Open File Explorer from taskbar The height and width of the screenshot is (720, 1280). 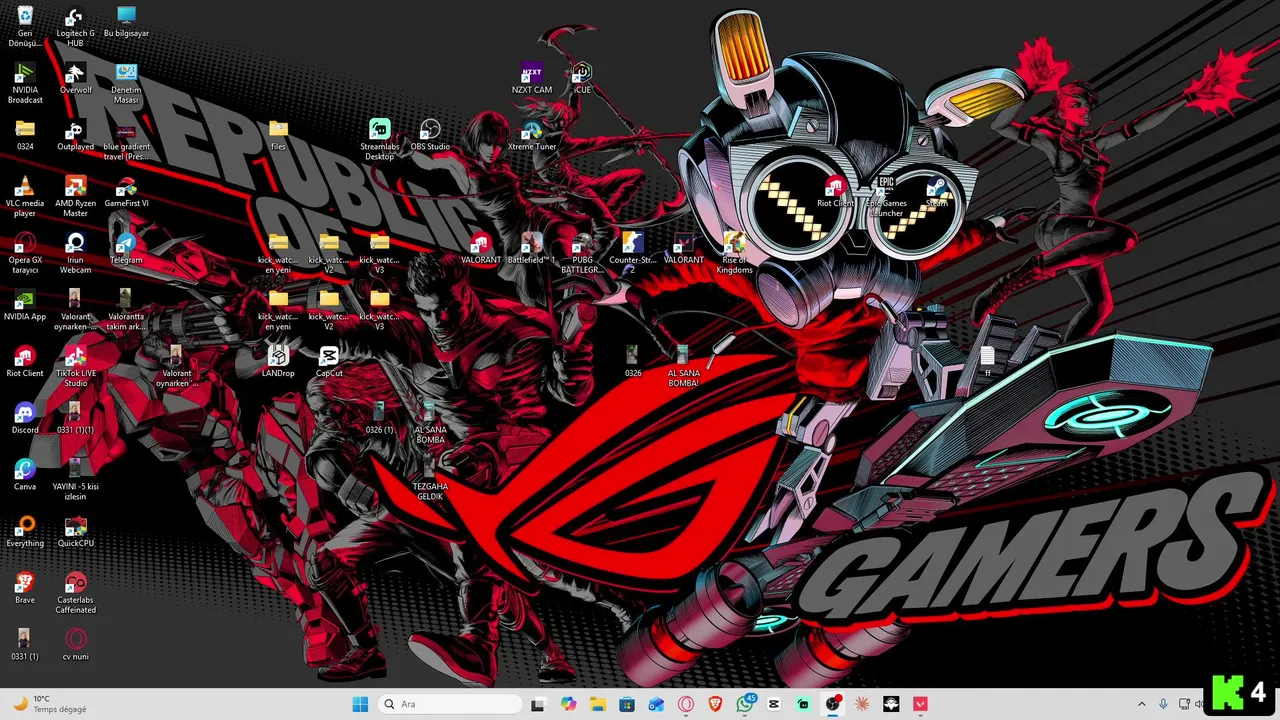598,704
